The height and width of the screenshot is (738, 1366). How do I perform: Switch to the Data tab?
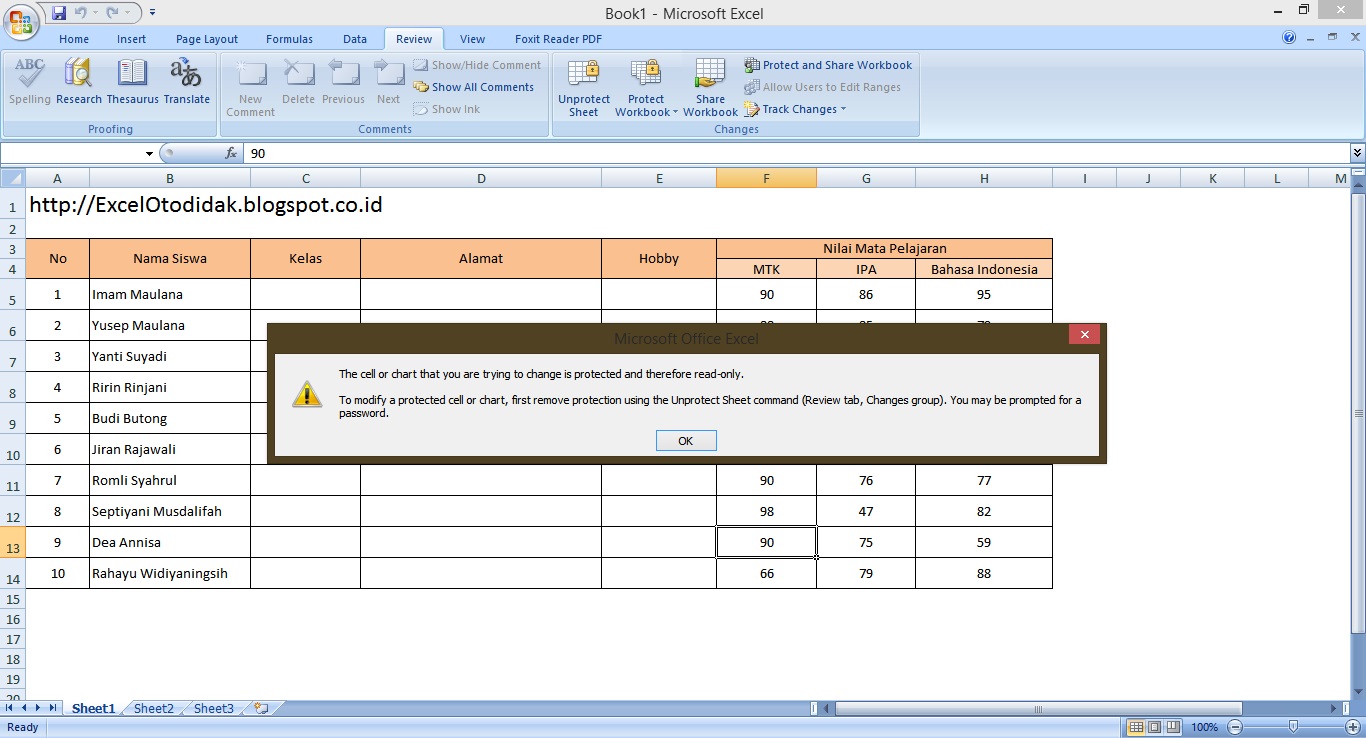(x=355, y=39)
